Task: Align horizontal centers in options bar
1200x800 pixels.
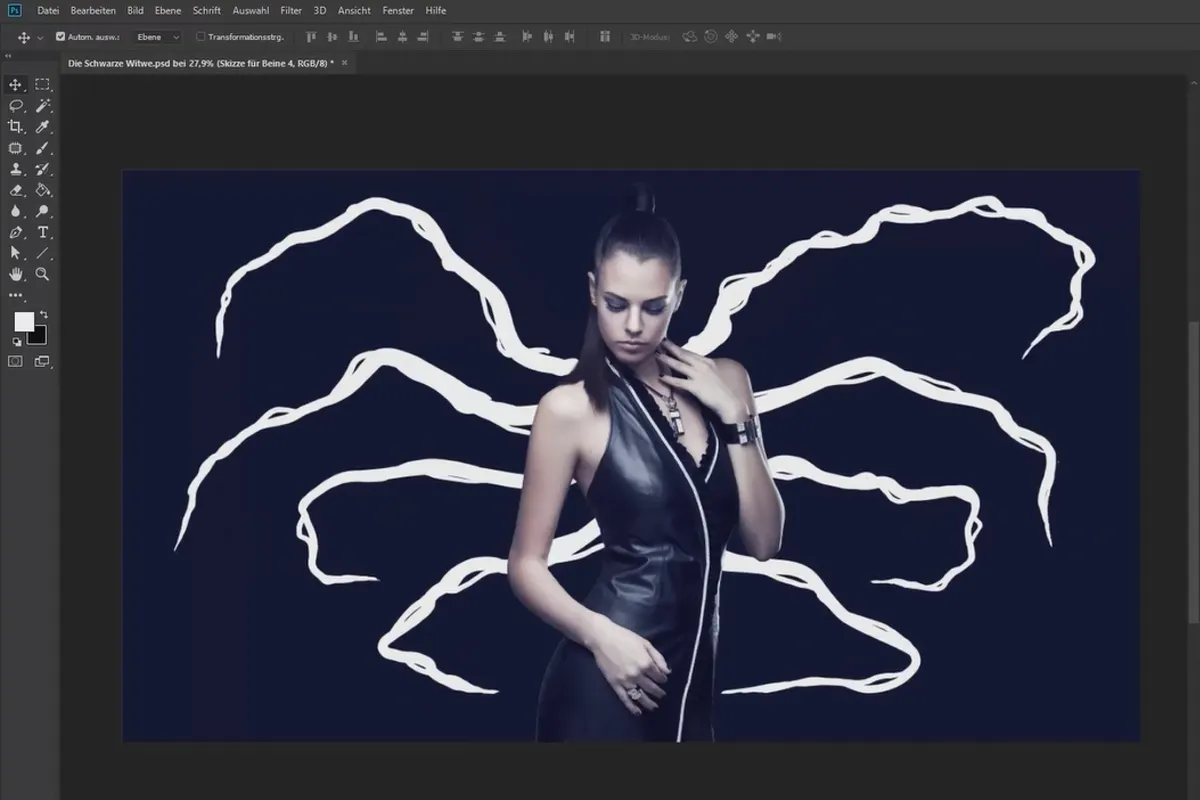Action: pyautogui.click(x=402, y=37)
